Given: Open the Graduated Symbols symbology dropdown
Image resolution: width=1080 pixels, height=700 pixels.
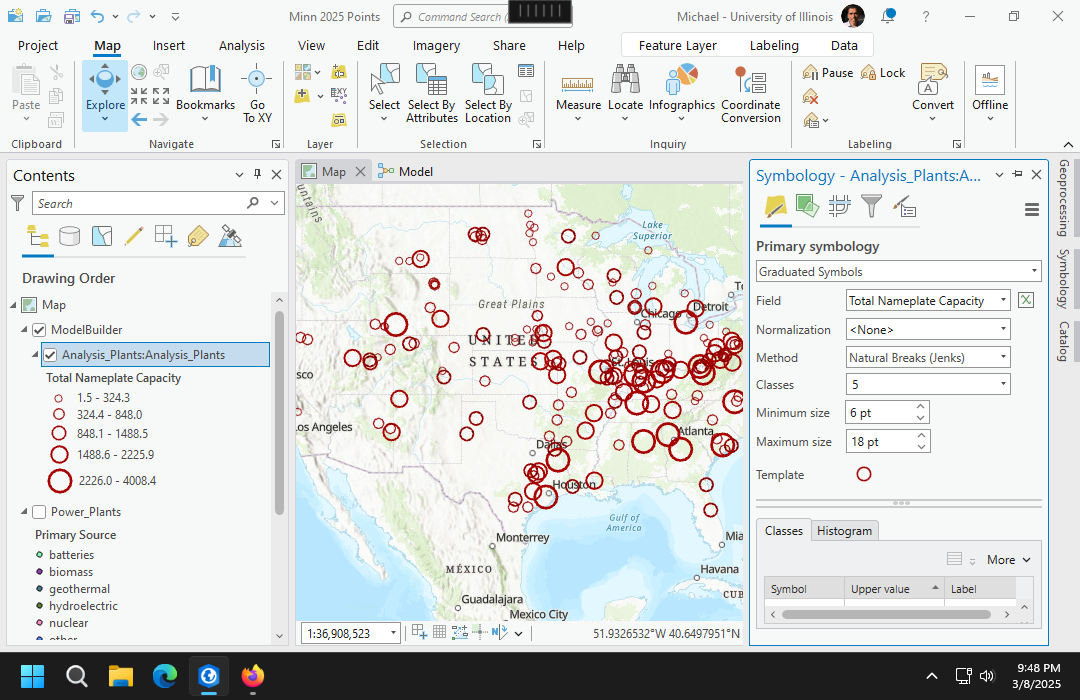Looking at the screenshot, I should 899,272.
